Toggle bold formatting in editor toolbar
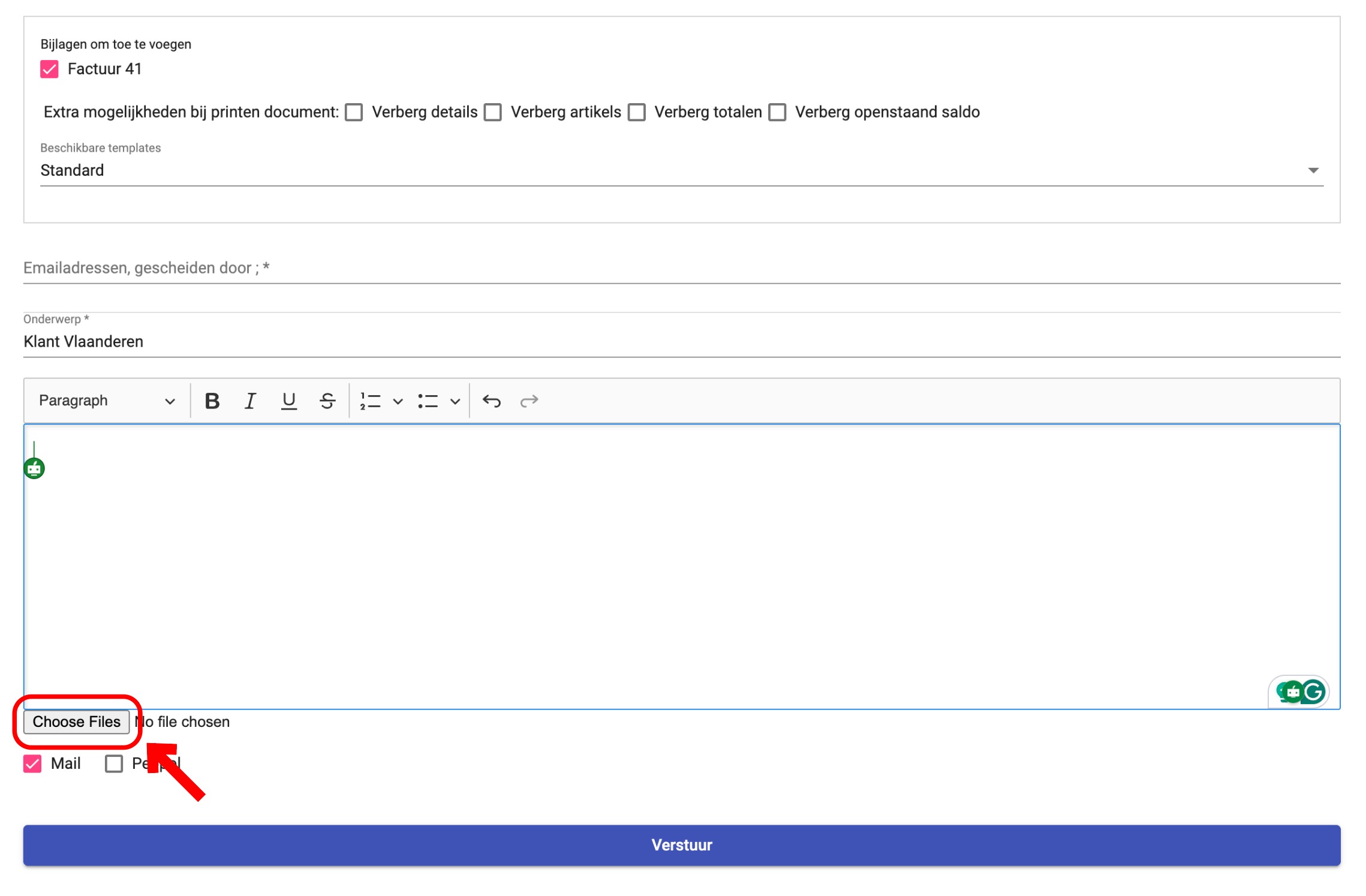 (212, 401)
